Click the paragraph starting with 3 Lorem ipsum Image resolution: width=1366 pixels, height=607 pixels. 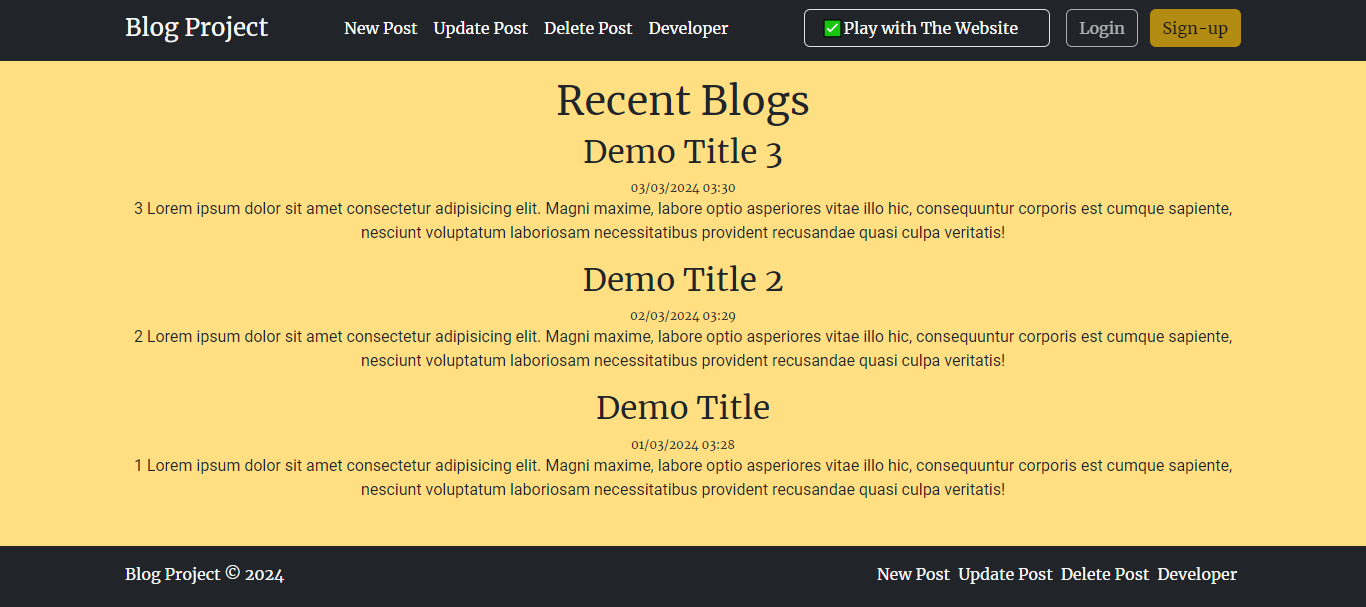point(683,221)
